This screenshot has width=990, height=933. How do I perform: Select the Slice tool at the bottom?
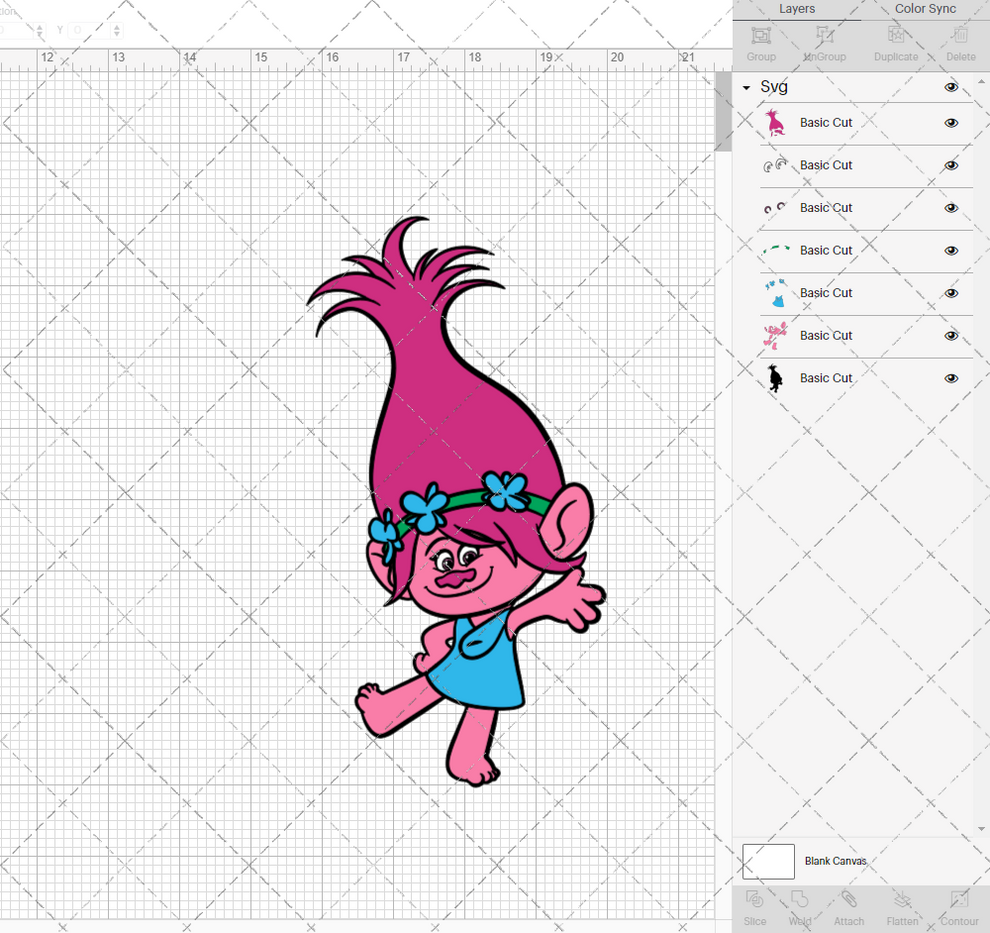(754, 907)
